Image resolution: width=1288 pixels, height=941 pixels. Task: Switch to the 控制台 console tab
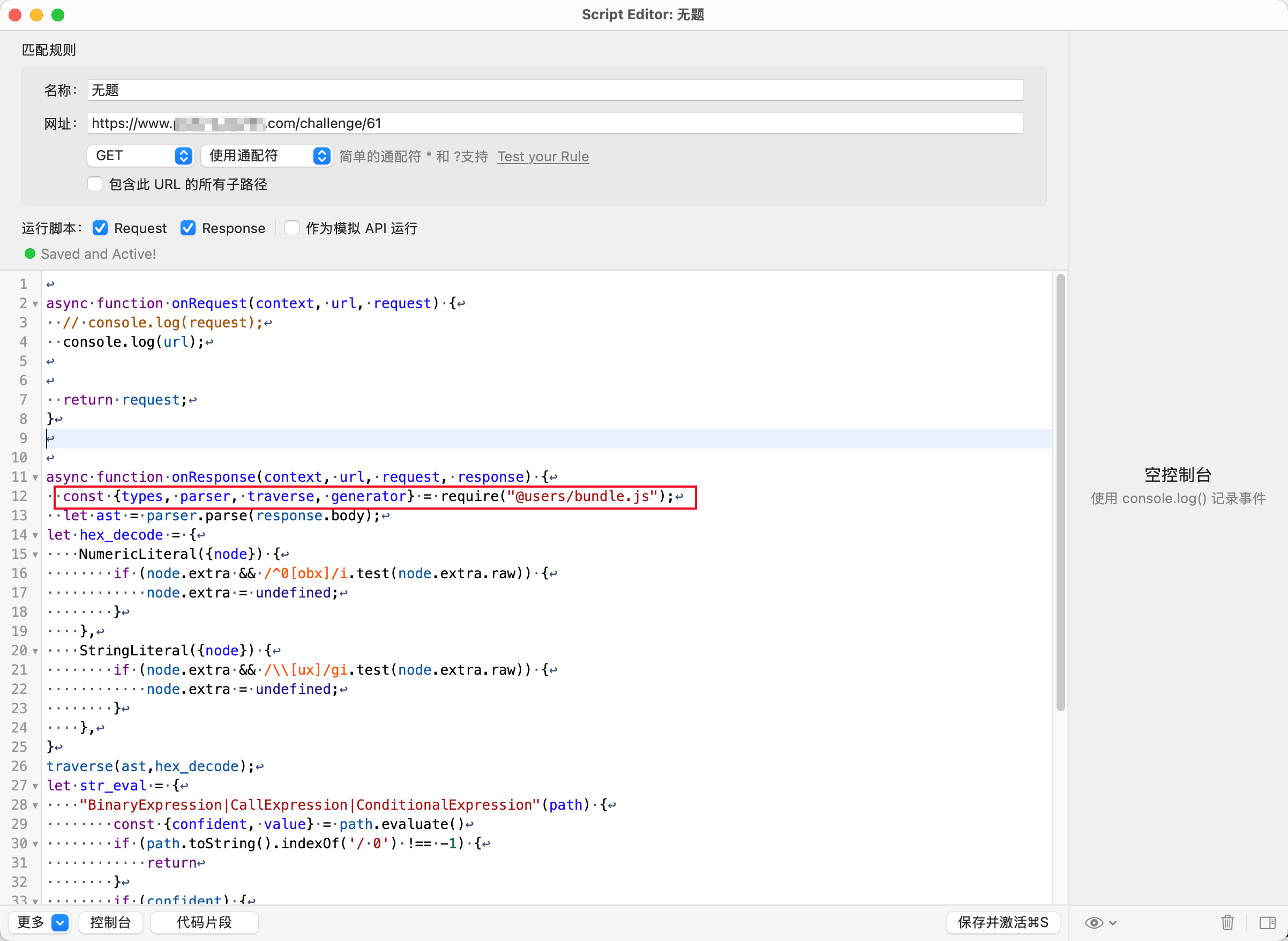point(110,922)
